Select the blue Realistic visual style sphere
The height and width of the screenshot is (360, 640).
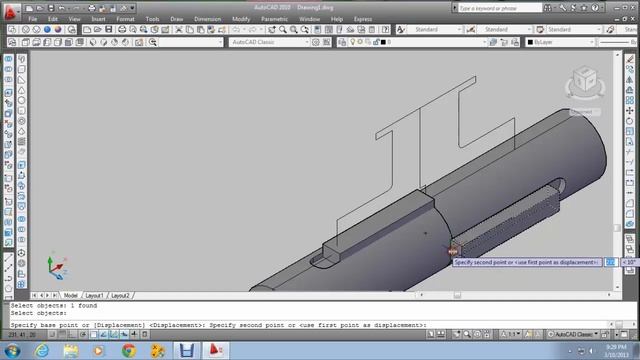click(x=47, y=29)
